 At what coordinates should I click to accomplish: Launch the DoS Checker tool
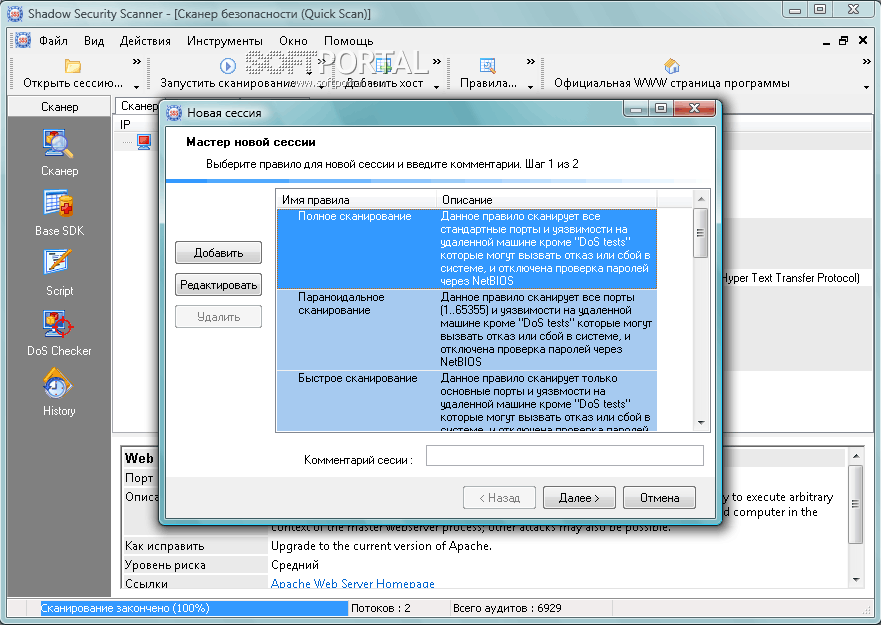coord(59,333)
